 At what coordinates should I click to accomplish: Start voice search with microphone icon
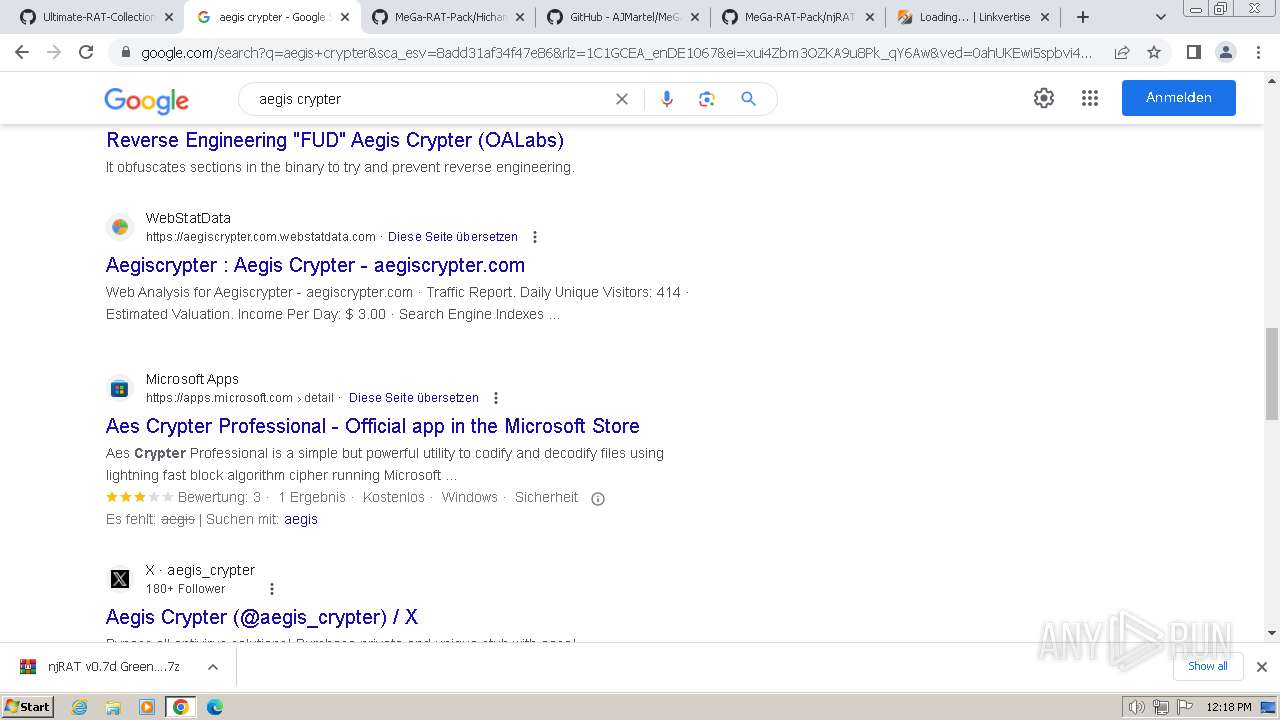667,99
